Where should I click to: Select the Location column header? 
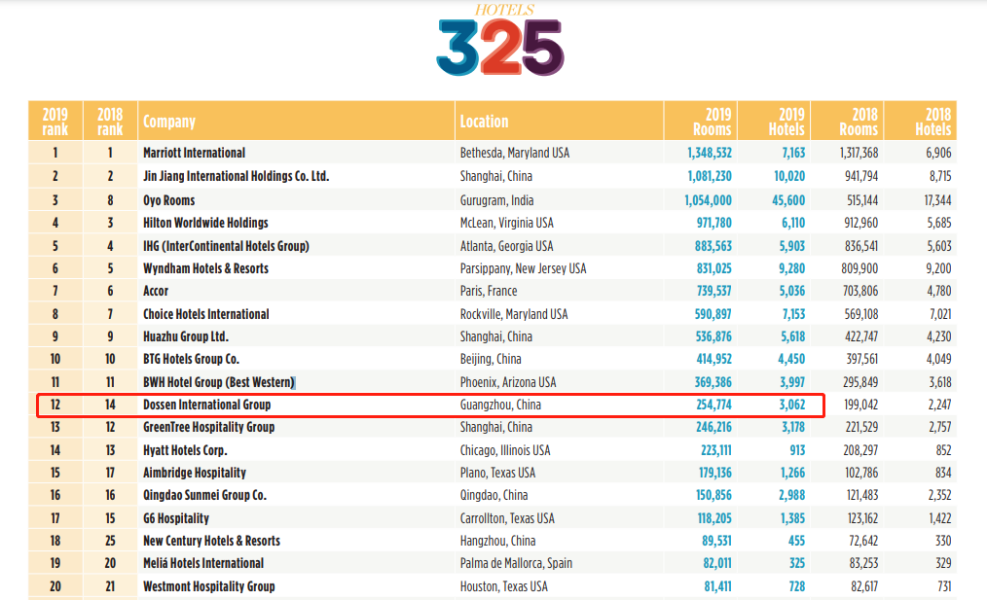tap(484, 122)
